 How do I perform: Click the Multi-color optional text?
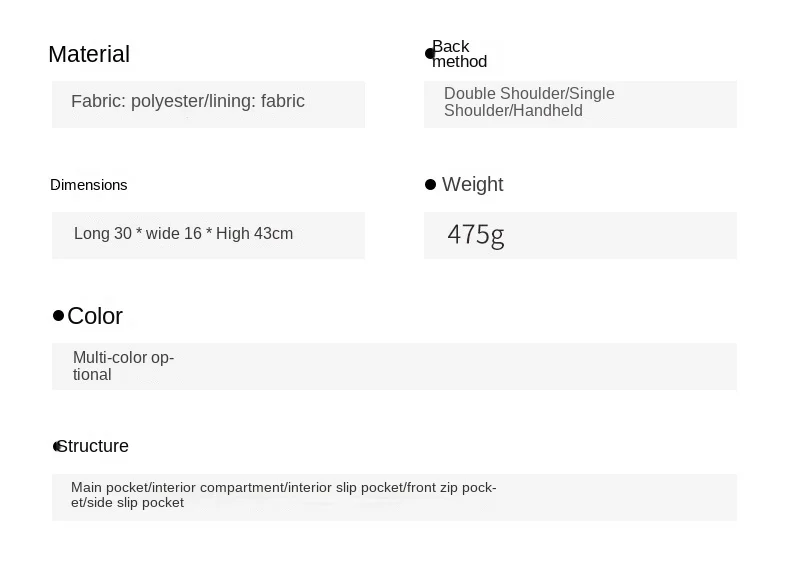click(123, 366)
